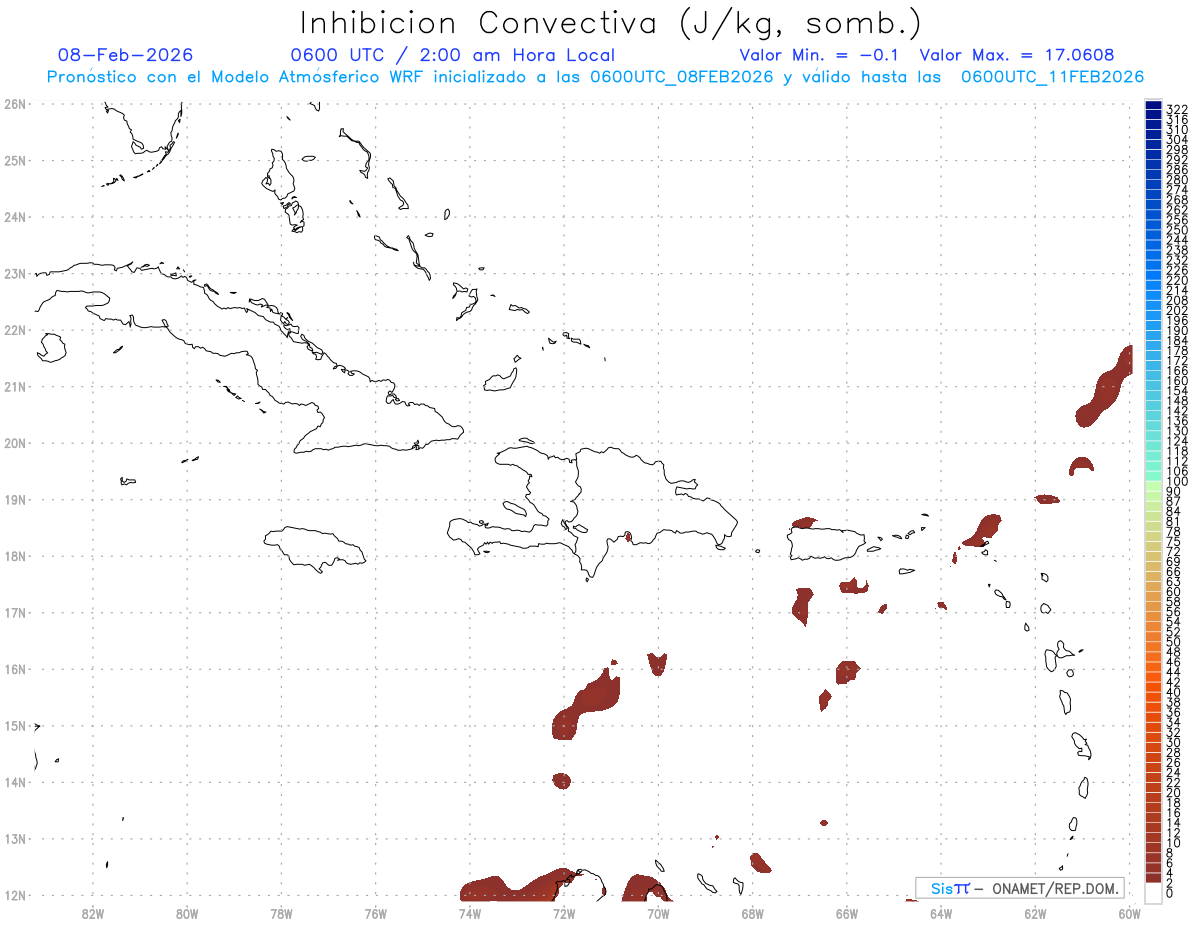The height and width of the screenshot is (927, 1200).
Task: Click the "70W" longitude label
Action: [x=658, y=912]
